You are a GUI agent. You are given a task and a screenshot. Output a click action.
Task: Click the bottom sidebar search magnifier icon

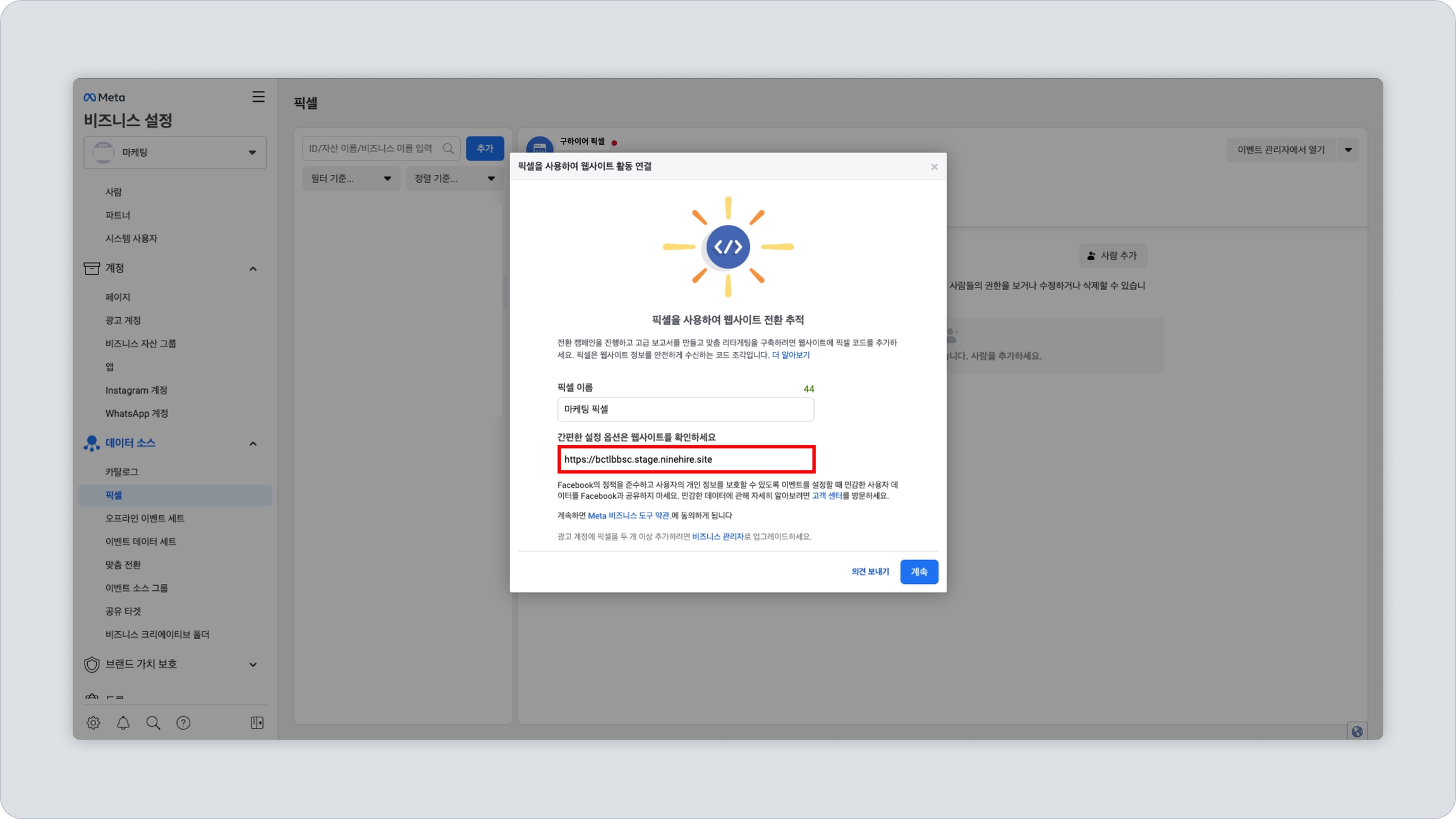pos(153,722)
